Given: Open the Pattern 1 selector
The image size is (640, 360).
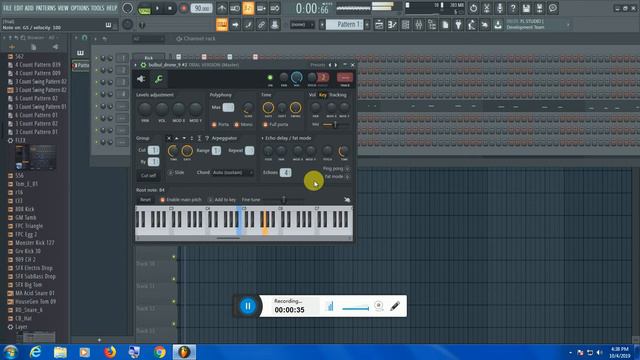Looking at the screenshot, I should pyautogui.click(x=345, y=25).
